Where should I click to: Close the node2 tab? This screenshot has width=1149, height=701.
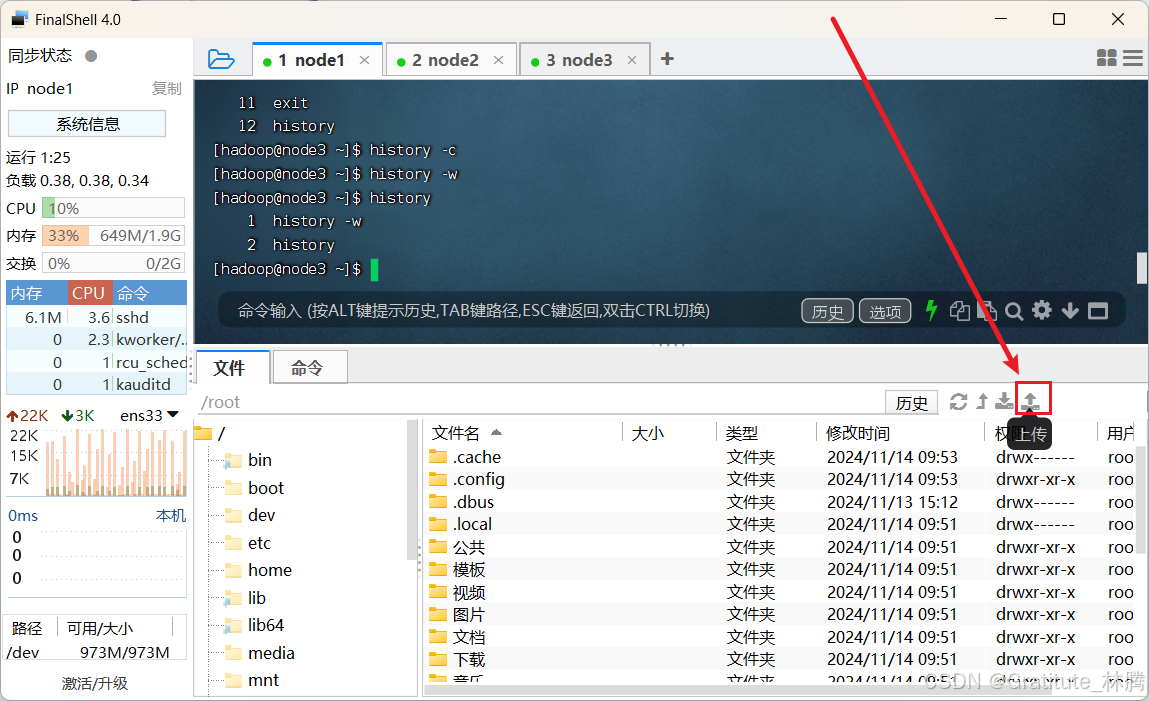(498, 60)
